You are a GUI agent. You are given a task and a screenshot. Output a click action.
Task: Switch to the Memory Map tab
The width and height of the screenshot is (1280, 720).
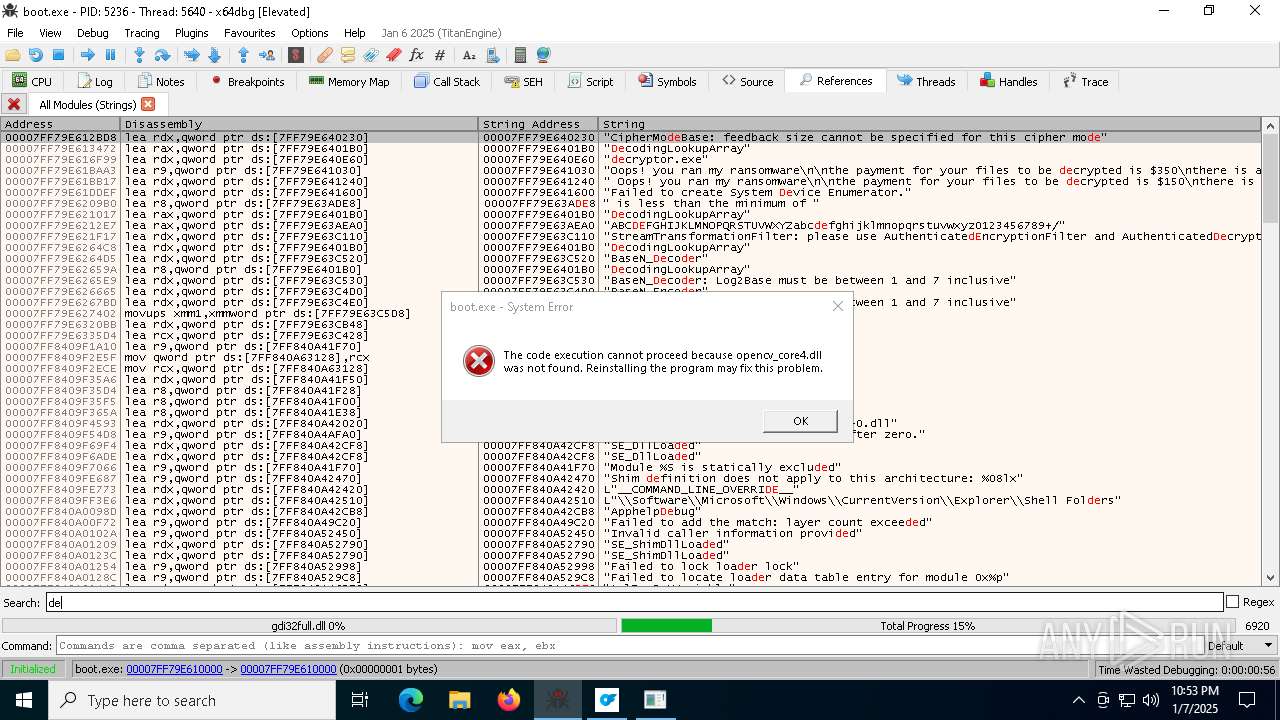point(349,82)
